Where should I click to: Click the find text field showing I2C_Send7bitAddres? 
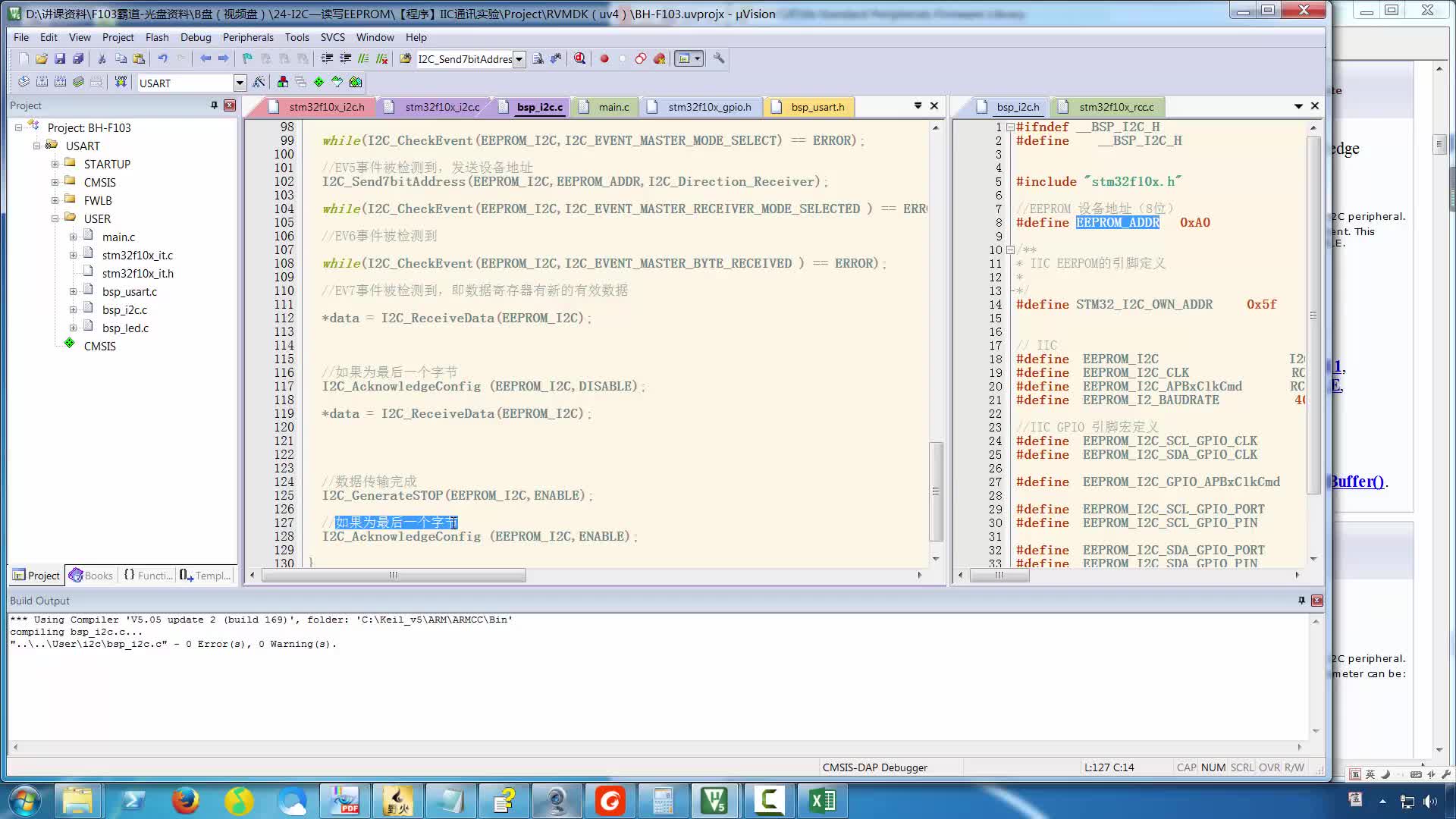(x=464, y=59)
